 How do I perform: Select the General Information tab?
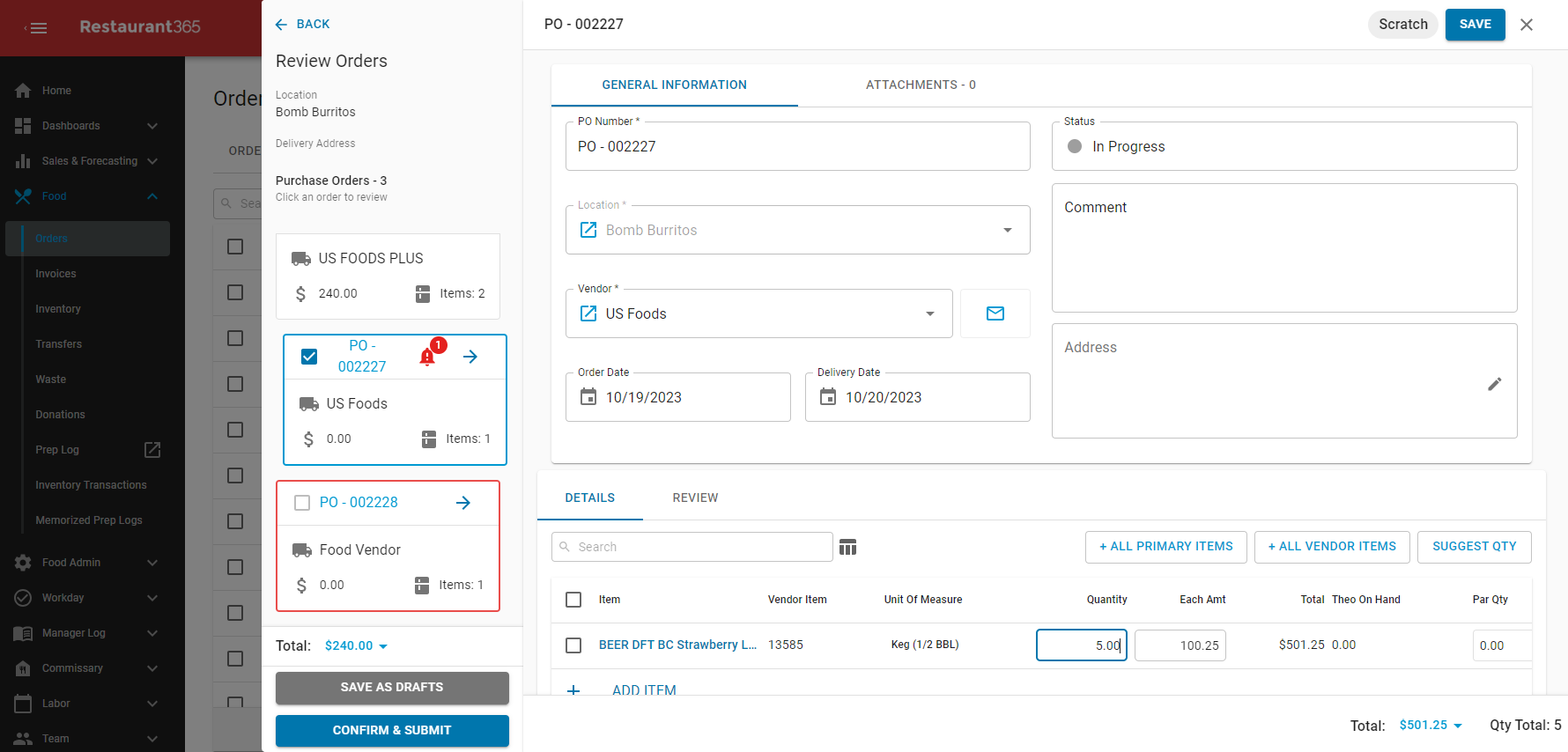click(x=674, y=85)
